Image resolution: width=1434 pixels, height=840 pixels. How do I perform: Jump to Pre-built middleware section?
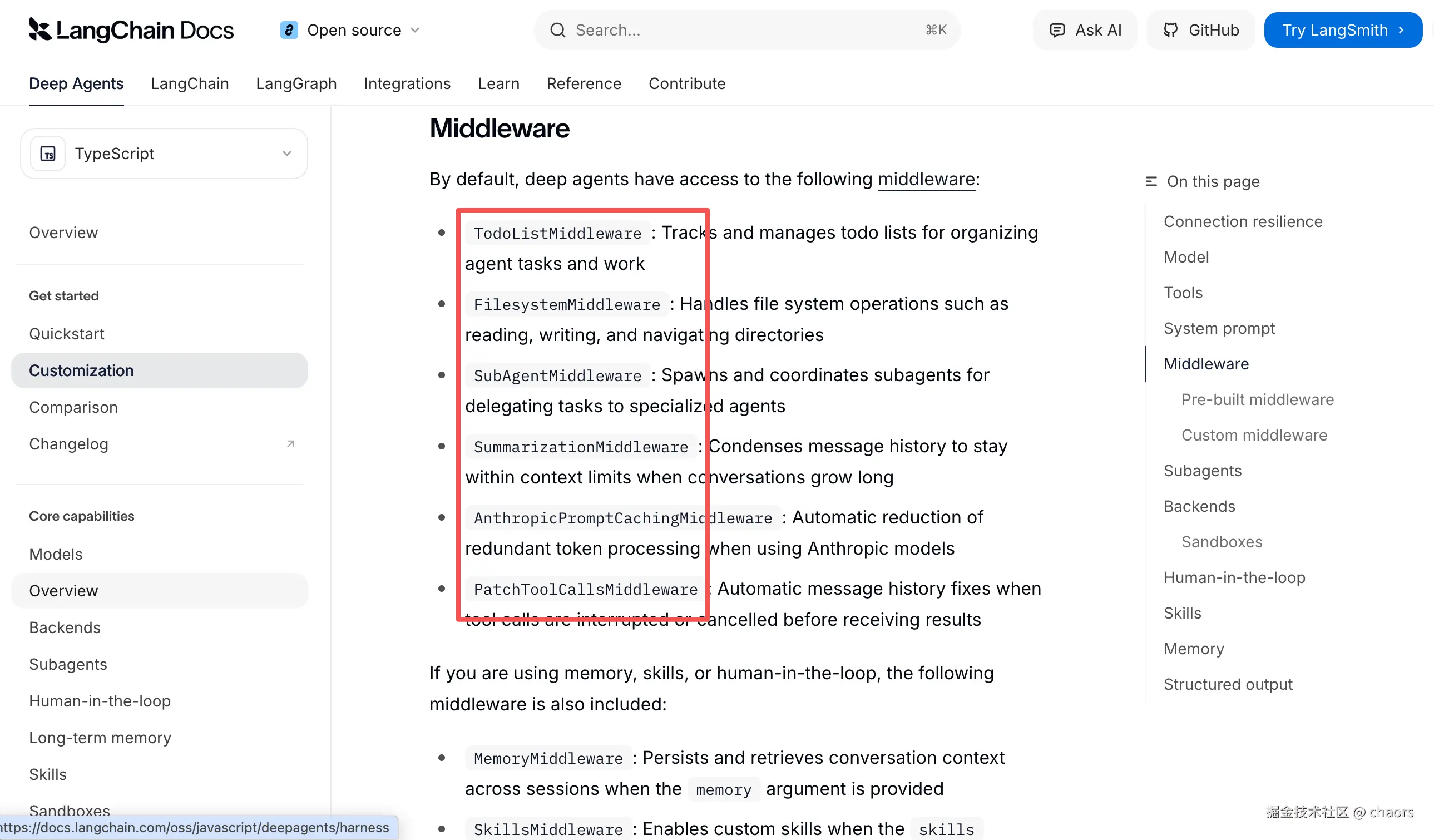point(1257,399)
